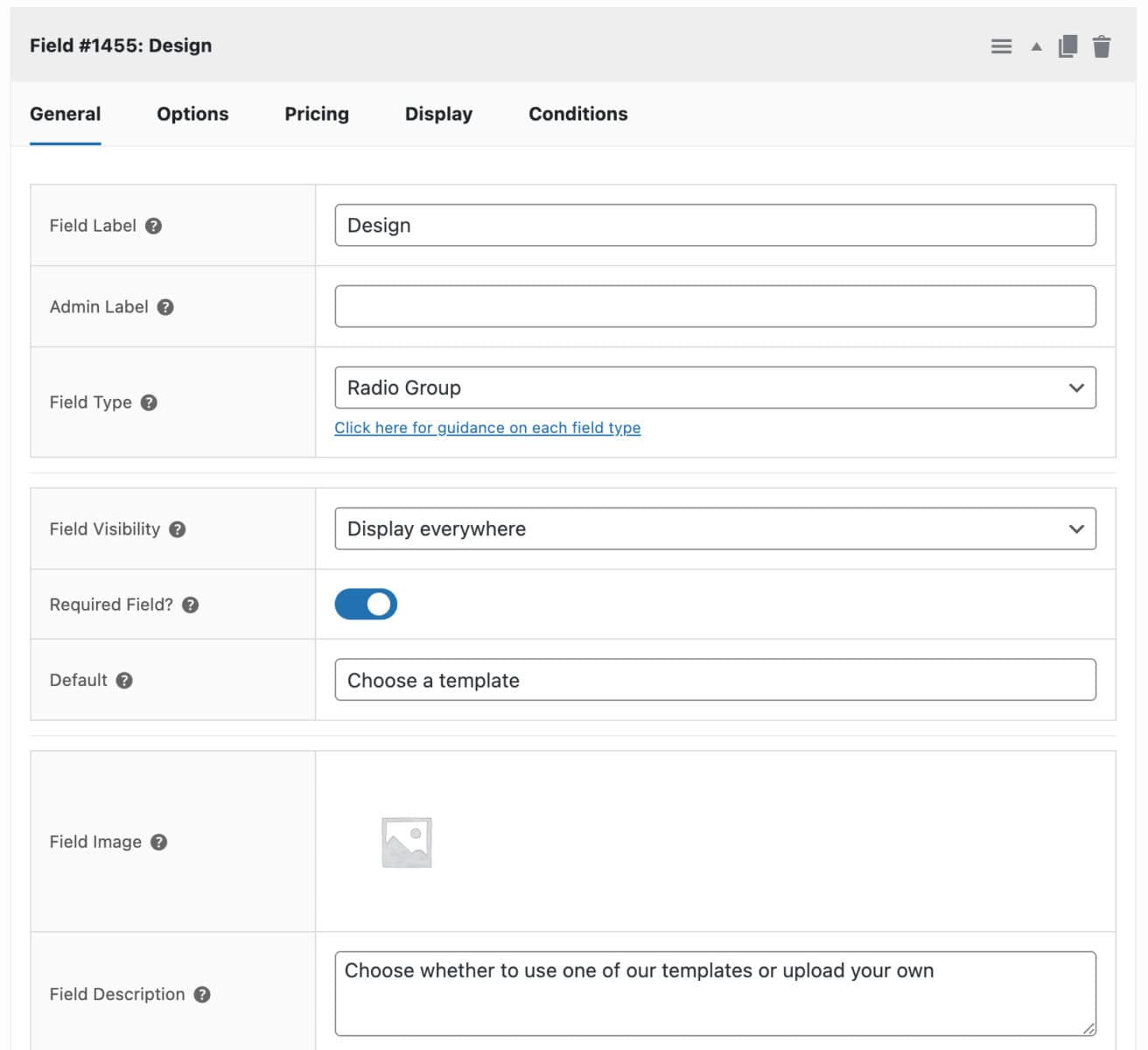Click help icon next to Required Field?
Image resolution: width=1148 pixels, height=1050 pixels.
[x=191, y=605]
